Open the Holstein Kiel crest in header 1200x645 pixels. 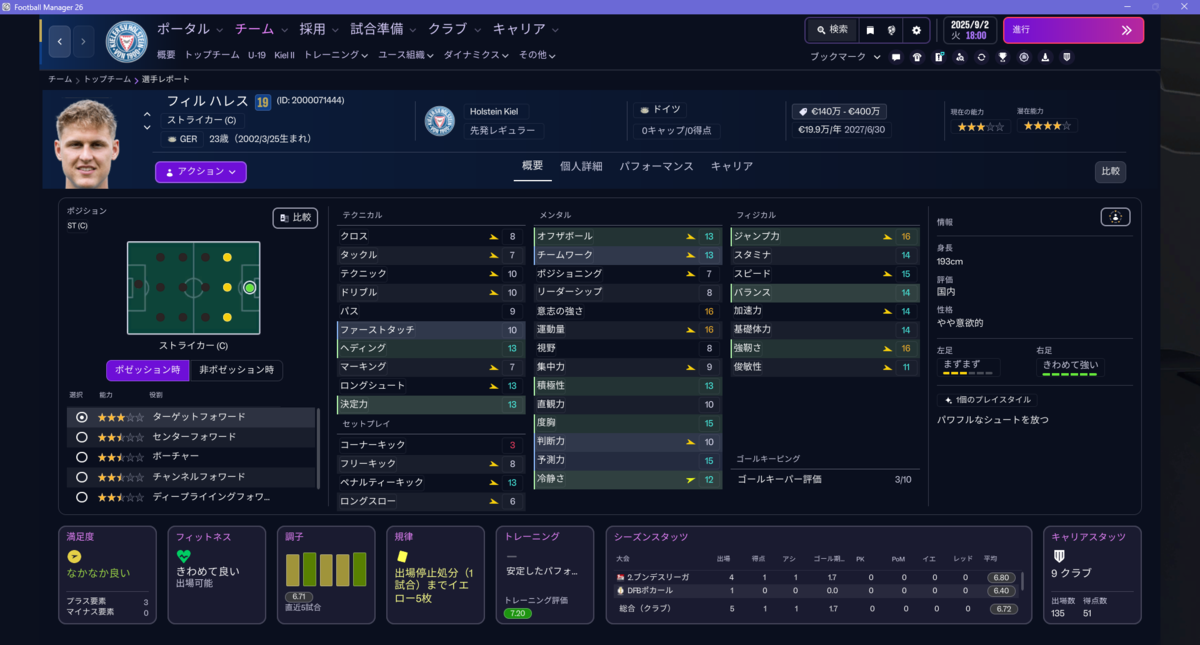126,42
